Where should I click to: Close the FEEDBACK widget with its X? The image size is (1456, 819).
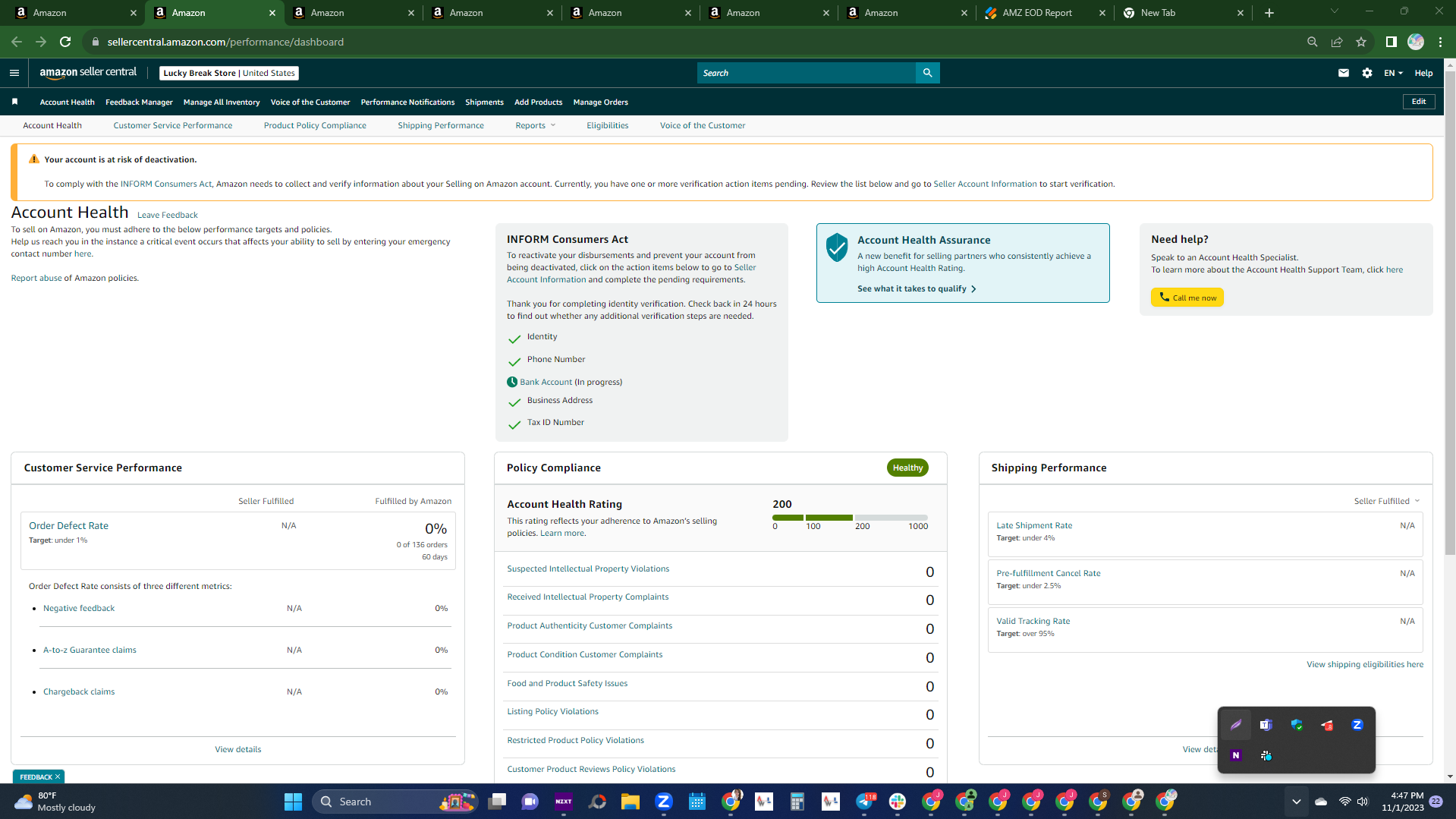[58, 776]
